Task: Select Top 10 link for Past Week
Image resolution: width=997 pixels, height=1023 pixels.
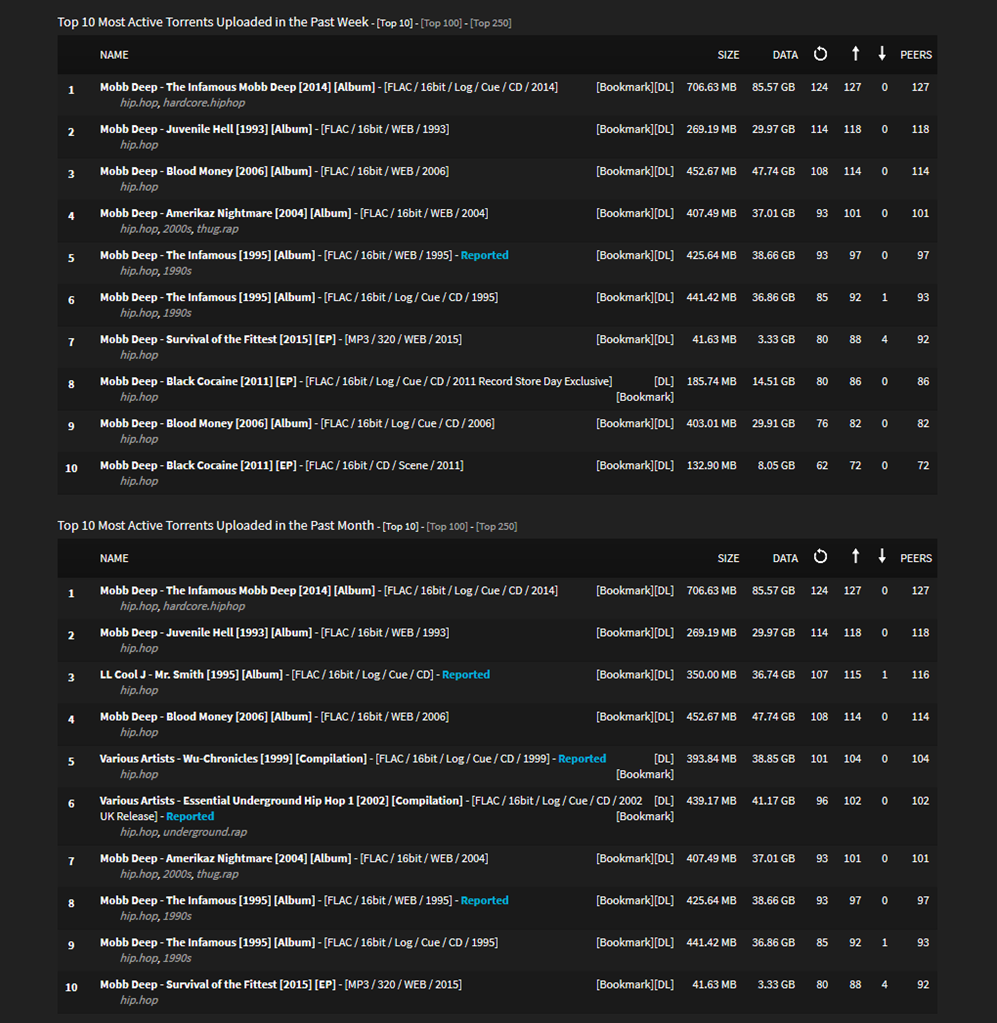Action: [x=395, y=23]
